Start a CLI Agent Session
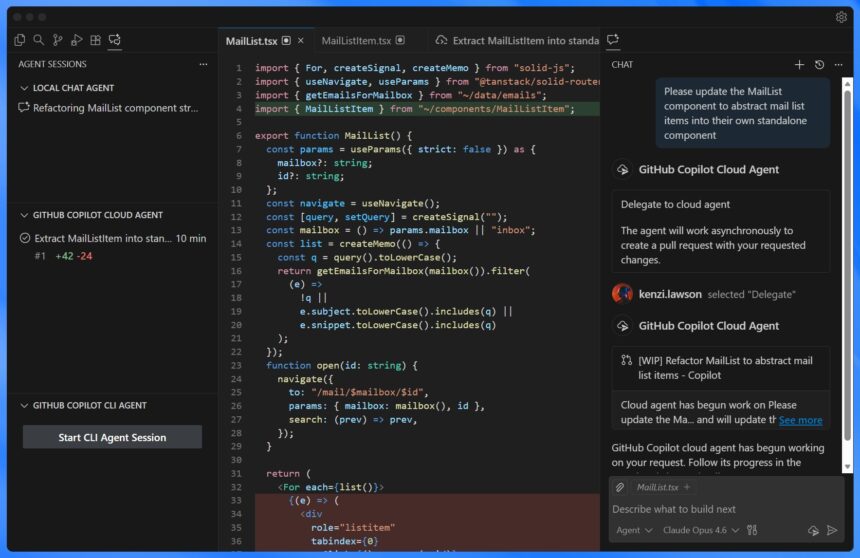This screenshot has width=860, height=558. (x=112, y=437)
